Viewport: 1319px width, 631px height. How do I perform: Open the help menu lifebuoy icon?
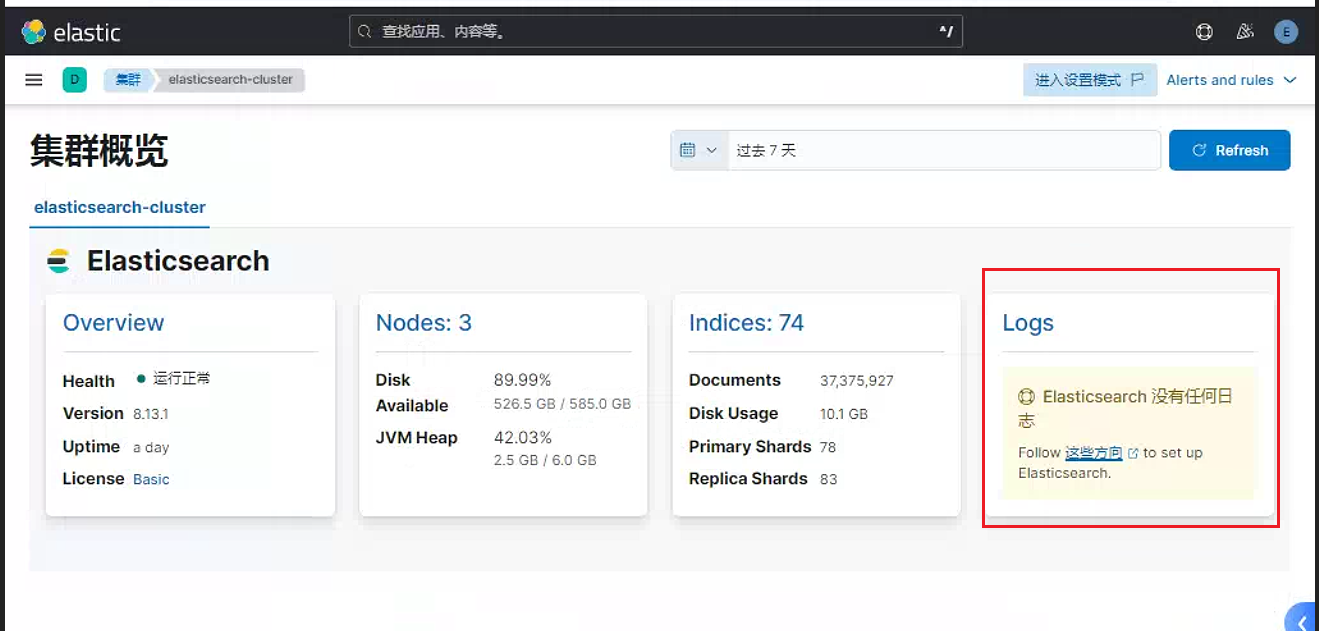coord(1204,32)
